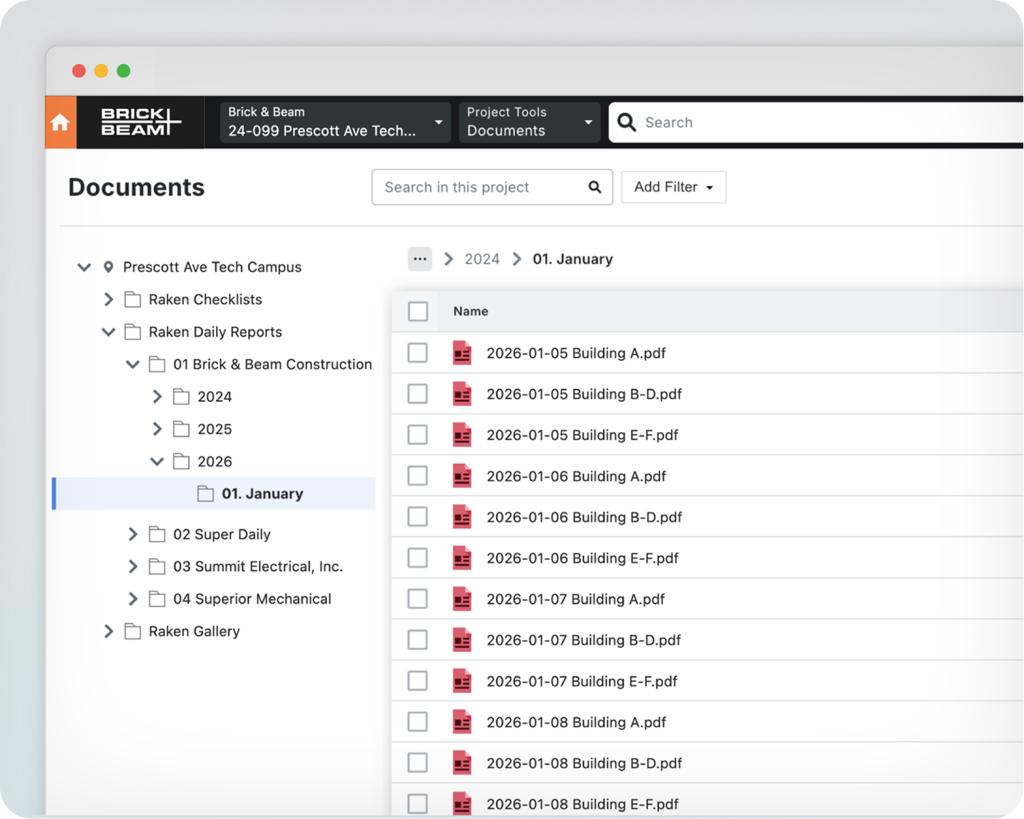Viewport: 1024px width, 819px height.
Task: Click the breadcrumb ellipsis button
Action: [420, 259]
